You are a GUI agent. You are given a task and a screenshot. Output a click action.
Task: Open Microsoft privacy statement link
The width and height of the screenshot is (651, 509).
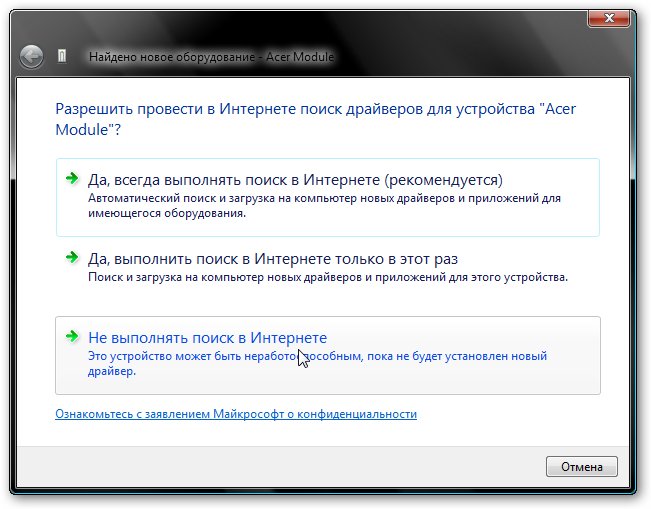point(236,414)
